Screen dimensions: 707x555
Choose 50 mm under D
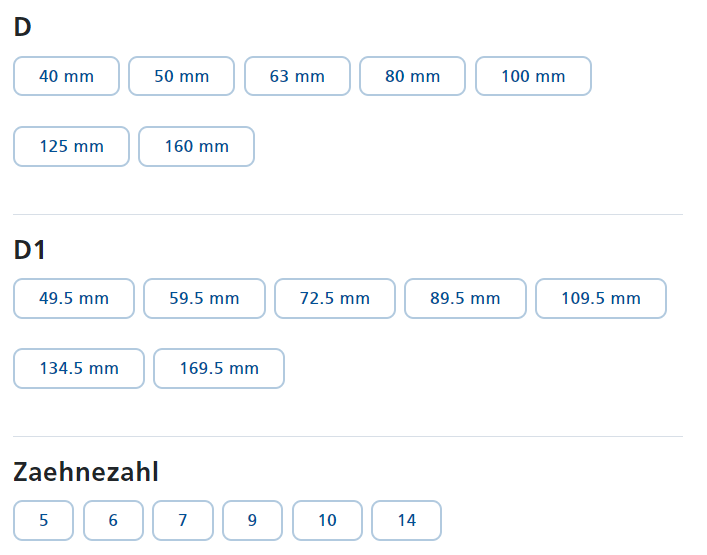(182, 76)
